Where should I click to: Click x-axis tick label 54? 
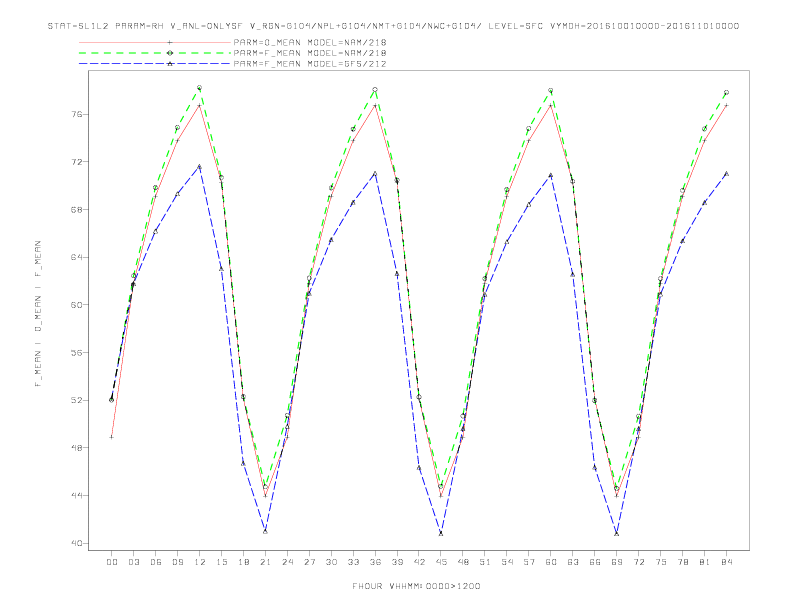pyautogui.click(x=507, y=562)
